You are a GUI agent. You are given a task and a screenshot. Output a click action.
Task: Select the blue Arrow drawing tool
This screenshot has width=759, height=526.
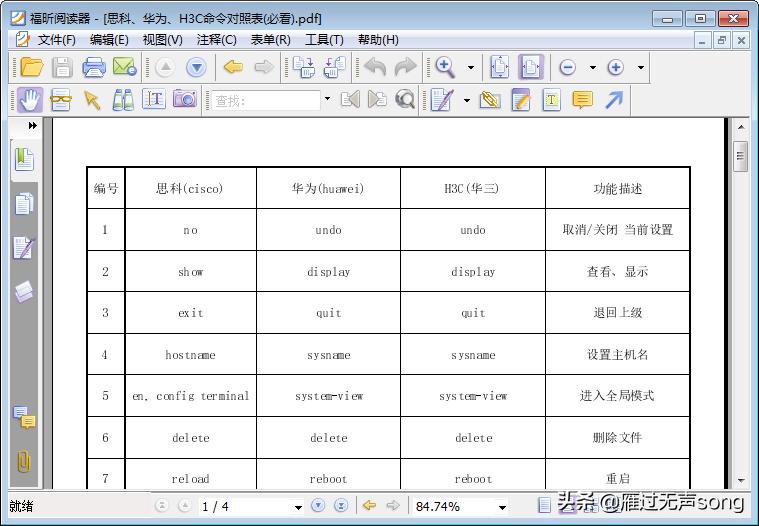tap(614, 100)
